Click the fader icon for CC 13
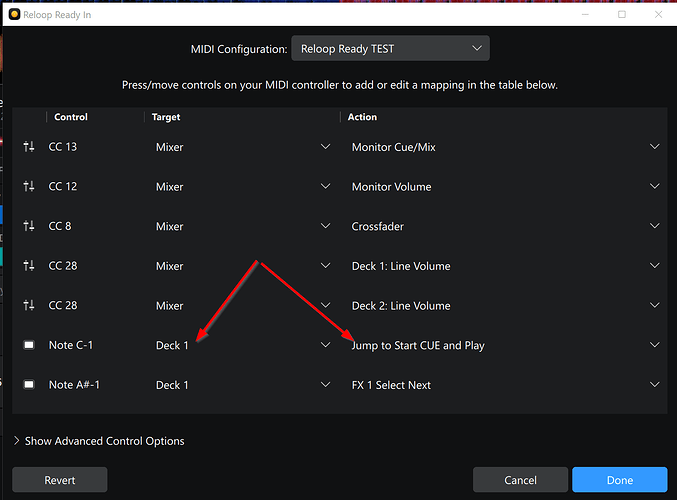The width and height of the screenshot is (677, 500). (29, 147)
